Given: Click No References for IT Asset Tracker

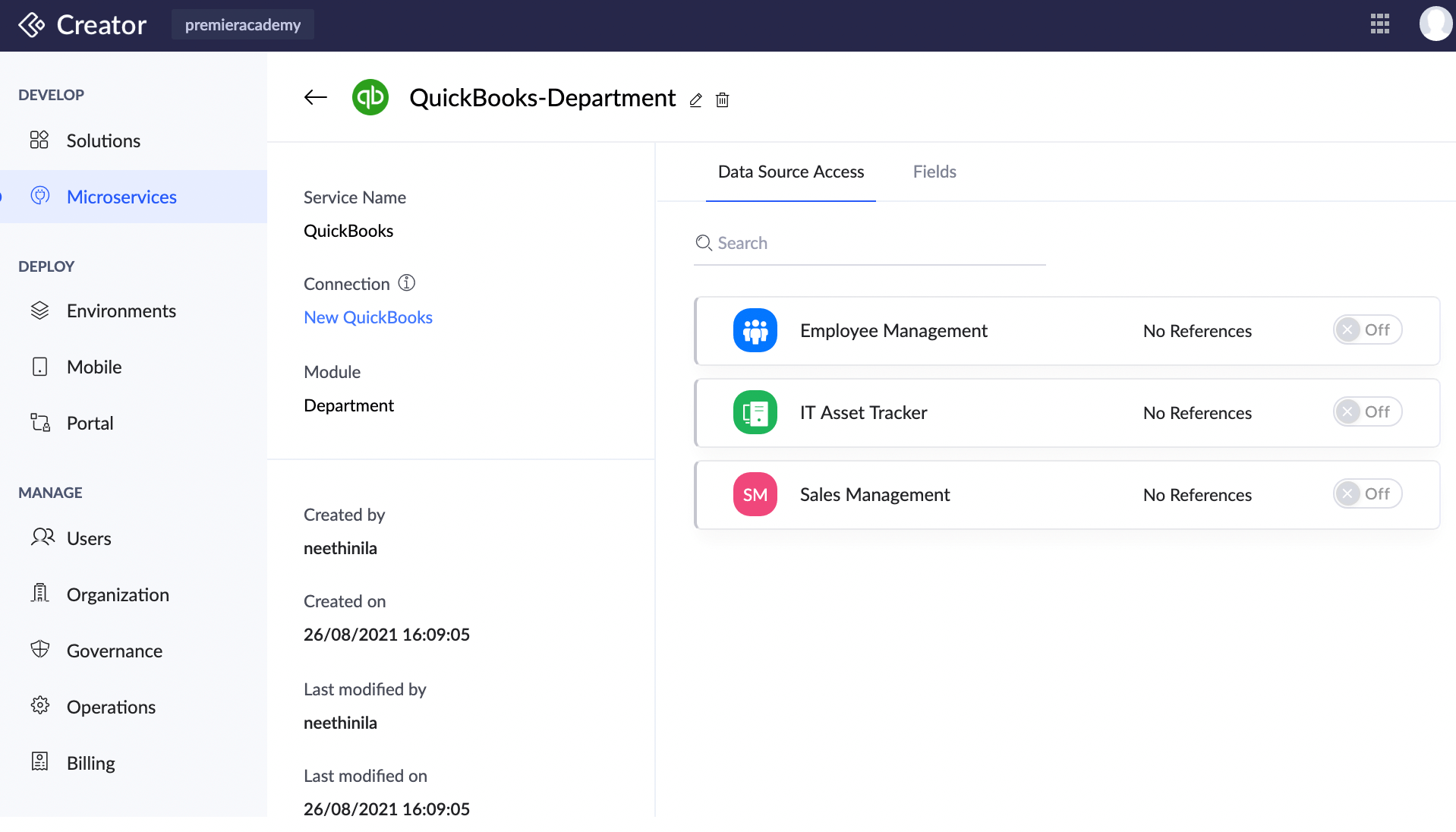Looking at the screenshot, I should (1197, 413).
